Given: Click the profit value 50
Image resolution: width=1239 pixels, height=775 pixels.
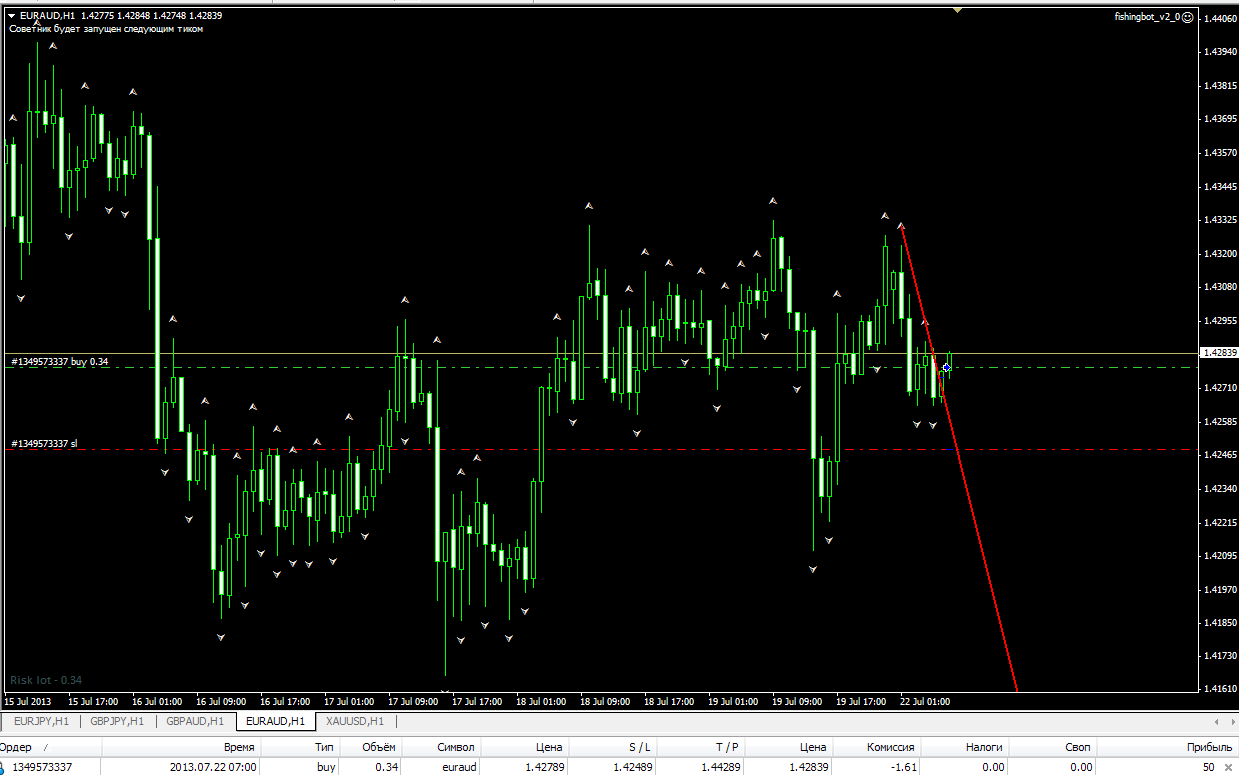Looking at the screenshot, I should pos(1208,767).
